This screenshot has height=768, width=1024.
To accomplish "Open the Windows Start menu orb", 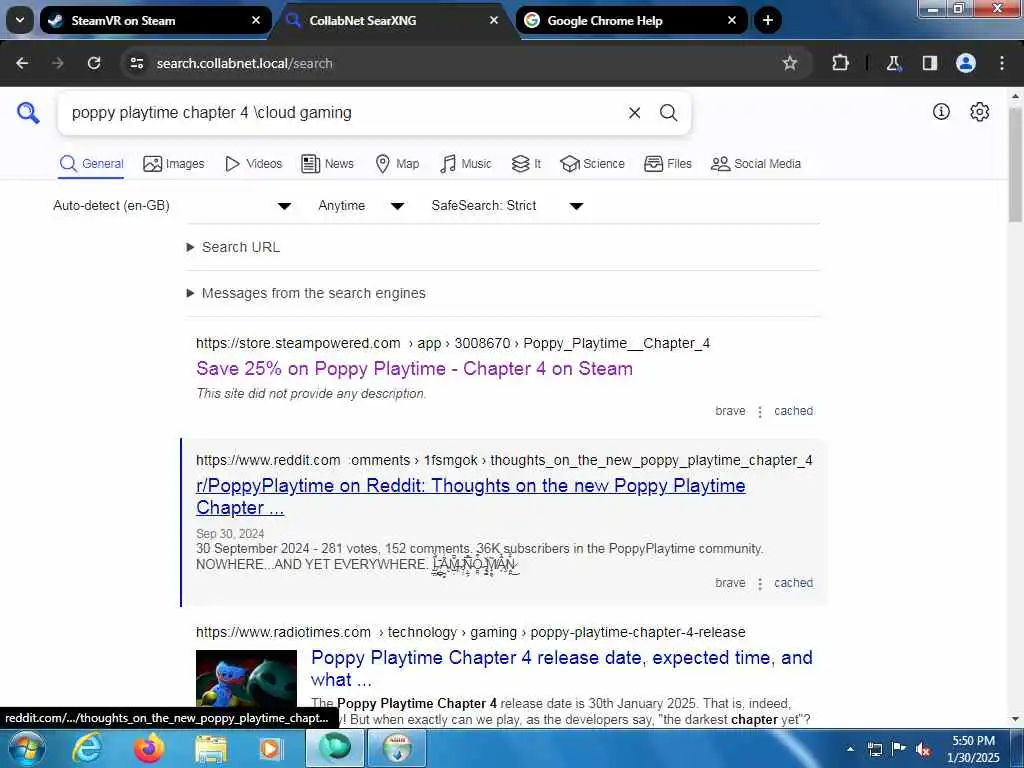I will pos(26,748).
